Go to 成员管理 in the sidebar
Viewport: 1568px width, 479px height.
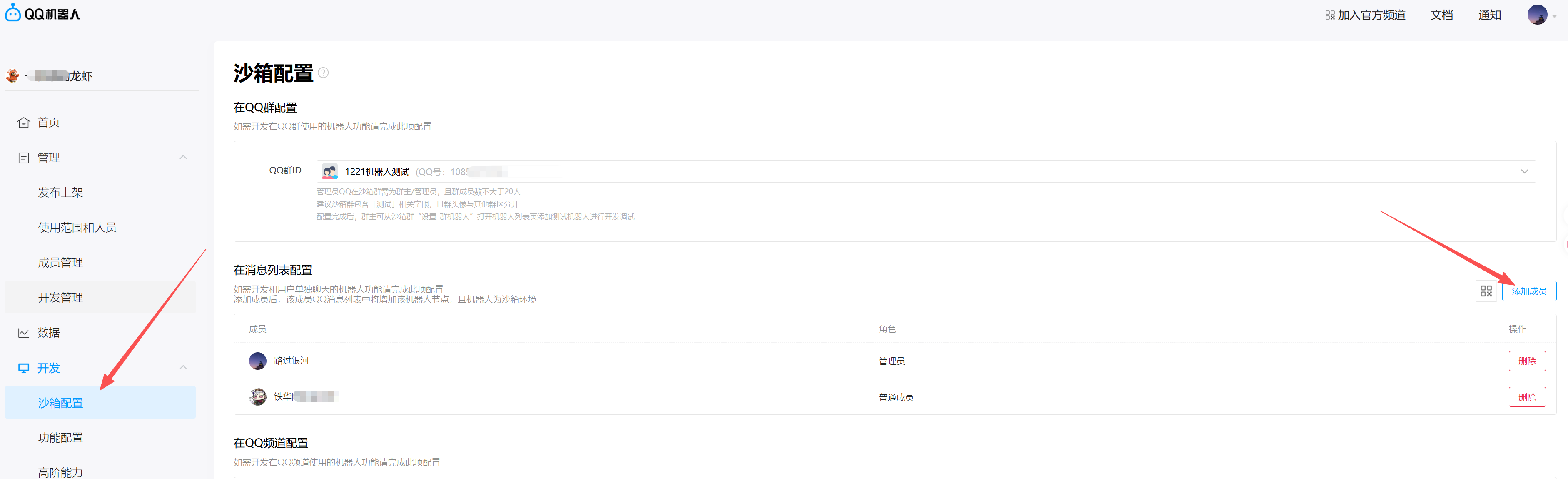(60, 263)
